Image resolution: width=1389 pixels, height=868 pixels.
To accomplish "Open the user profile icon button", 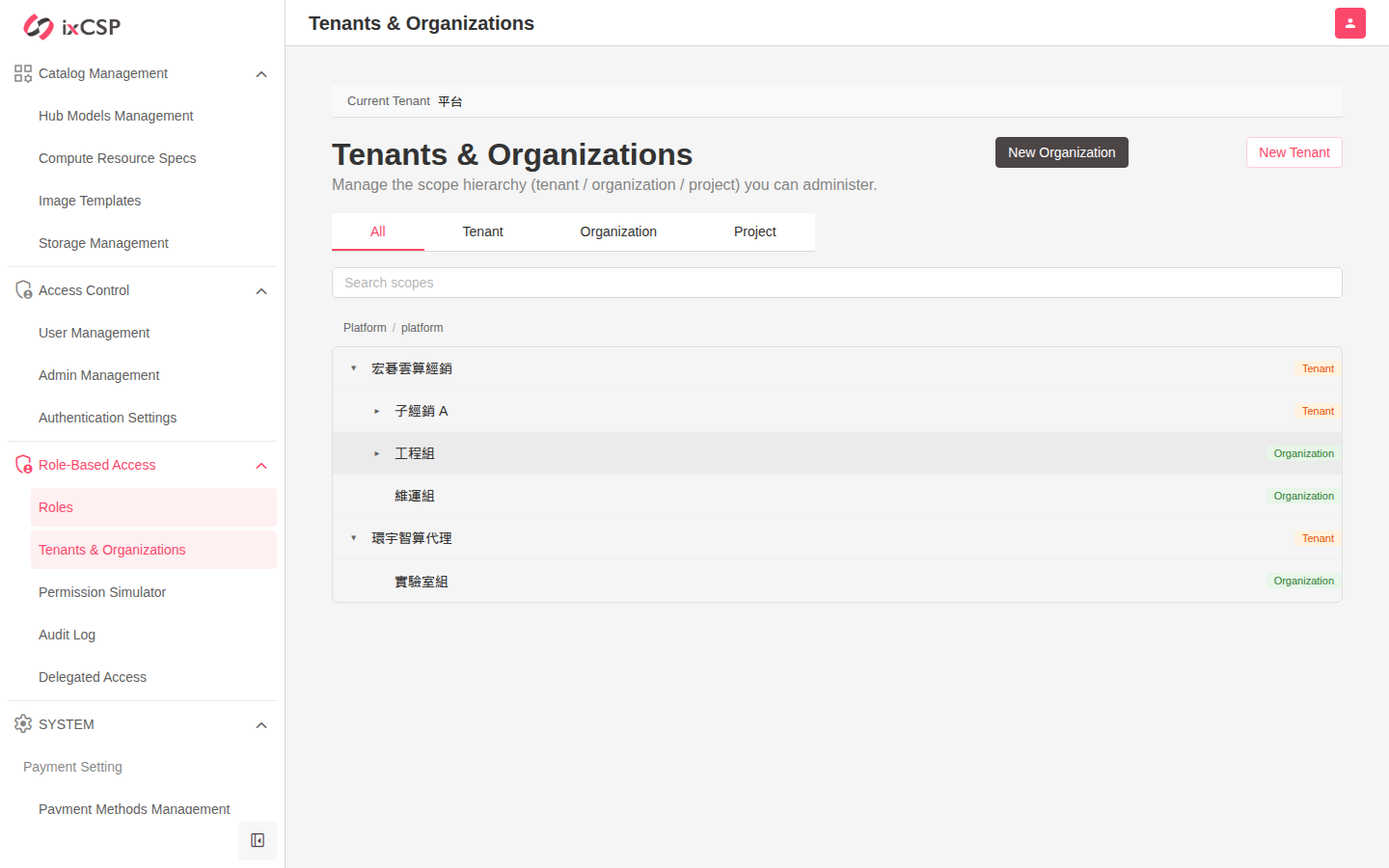I will point(1349,23).
